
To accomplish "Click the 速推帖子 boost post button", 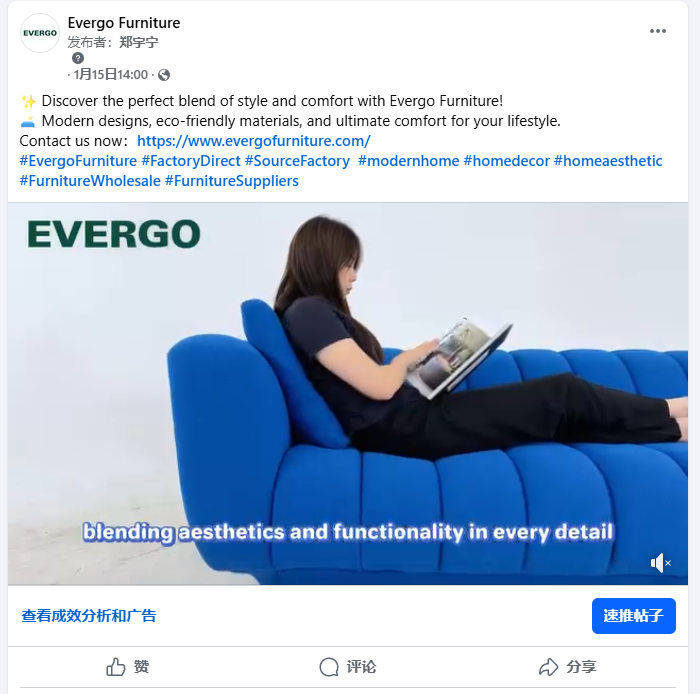I will coord(633,616).
